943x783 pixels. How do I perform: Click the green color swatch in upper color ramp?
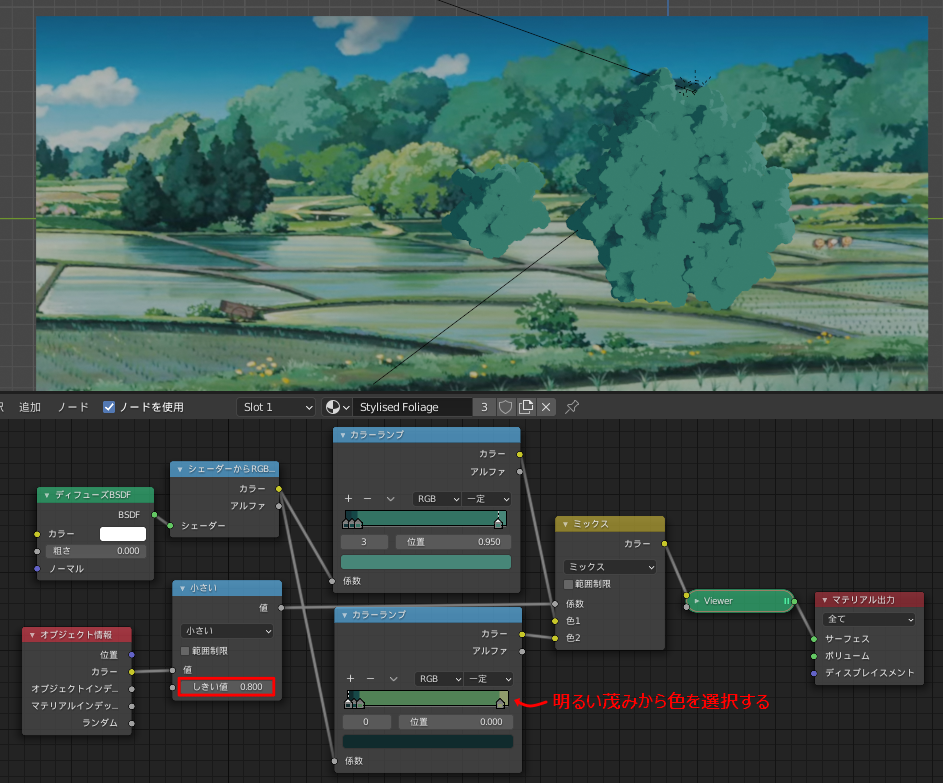point(426,562)
